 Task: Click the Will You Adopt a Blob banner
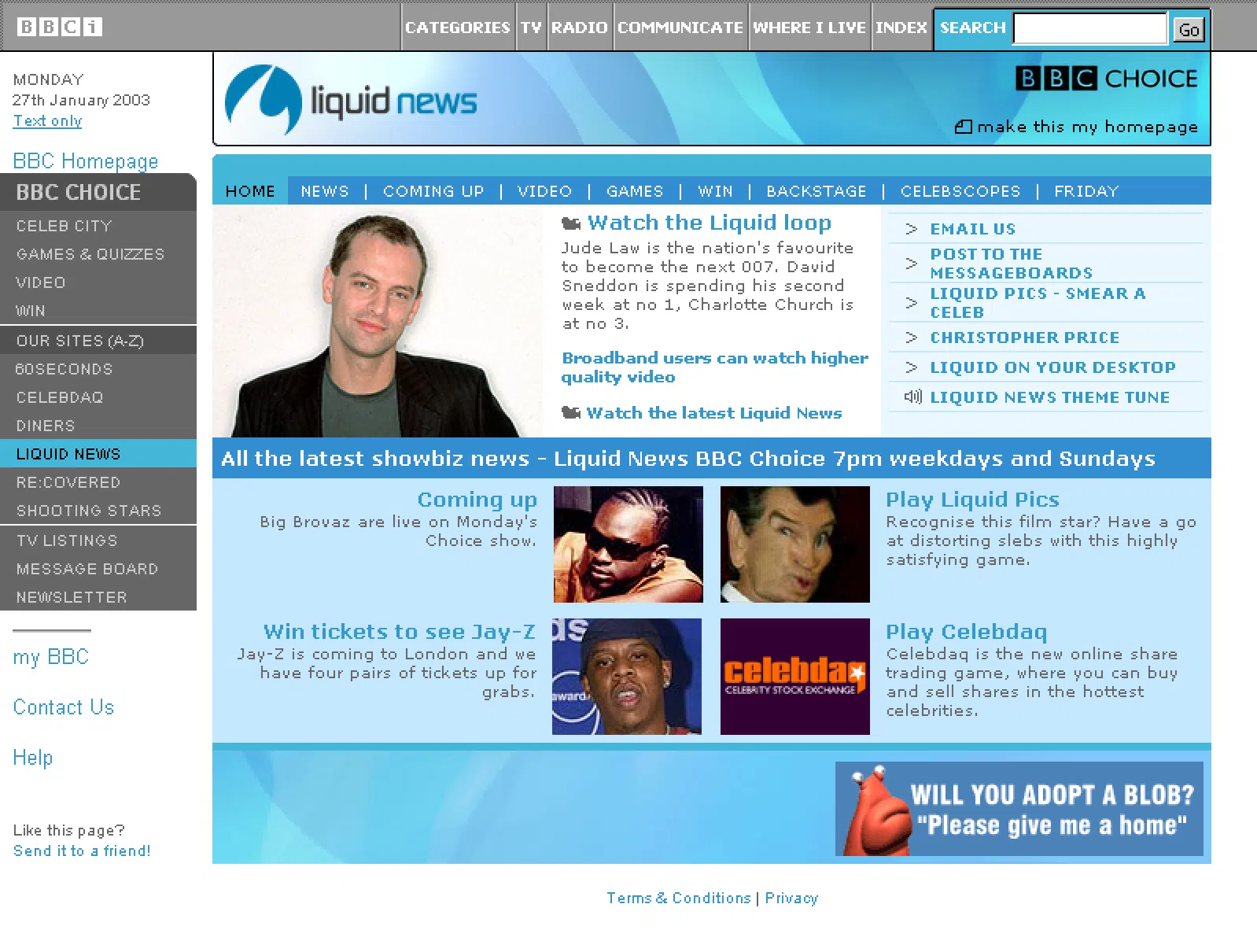1019,809
